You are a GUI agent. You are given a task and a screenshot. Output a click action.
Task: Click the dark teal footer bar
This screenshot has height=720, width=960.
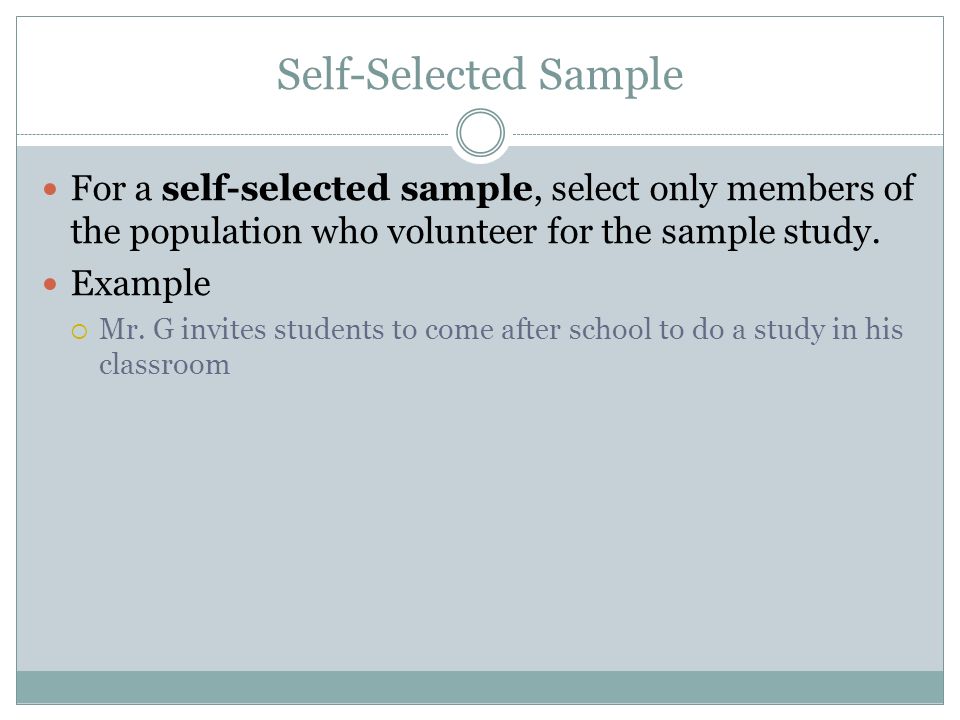click(480, 687)
